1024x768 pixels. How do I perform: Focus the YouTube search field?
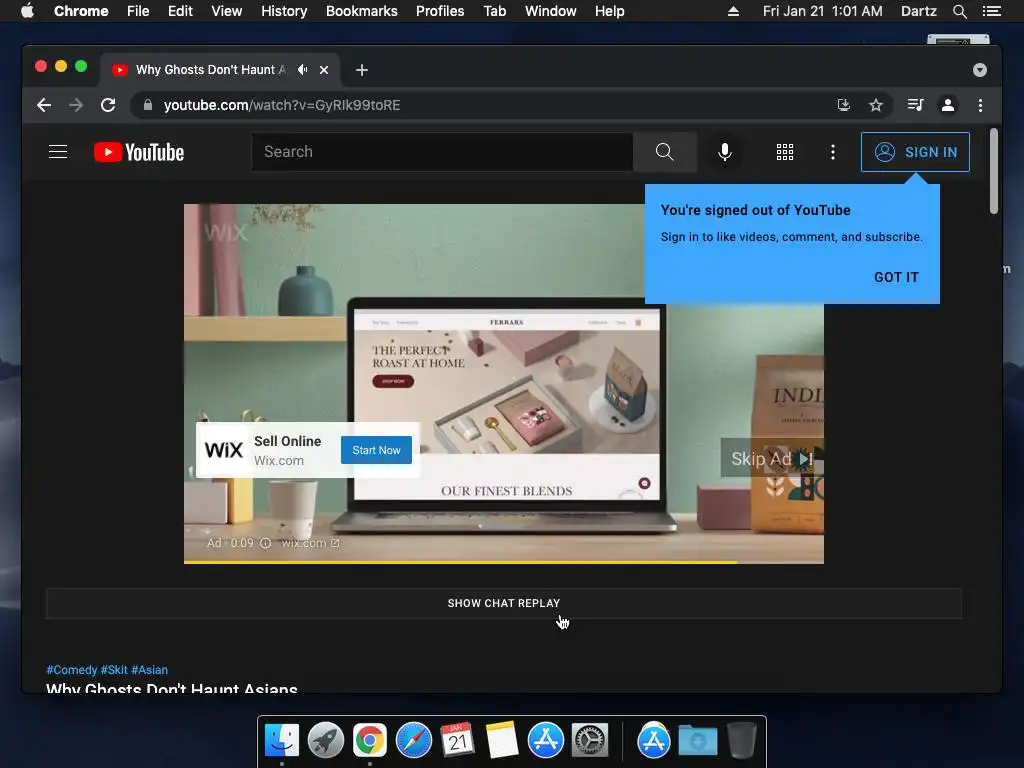442,152
